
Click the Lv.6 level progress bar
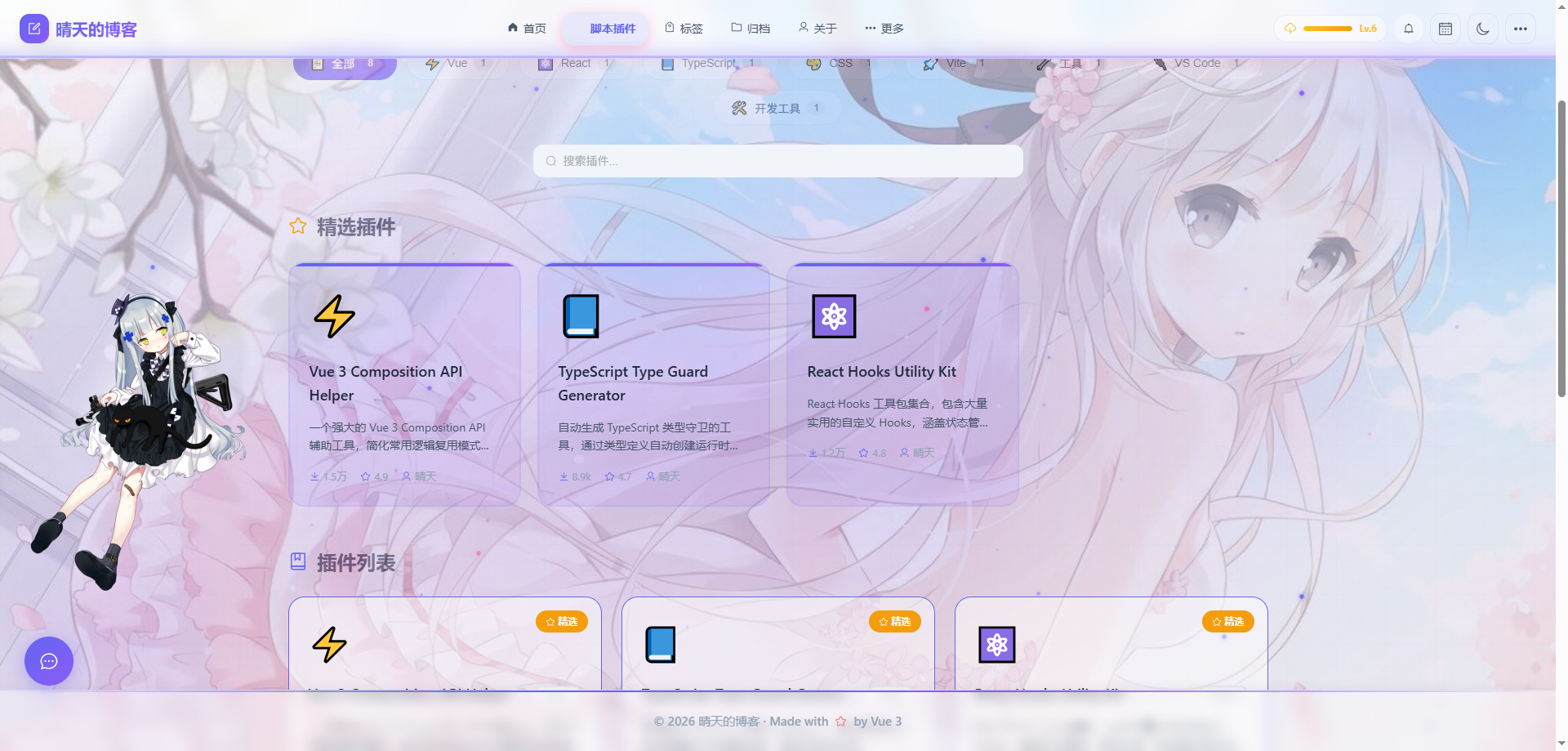click(1330, 29)
